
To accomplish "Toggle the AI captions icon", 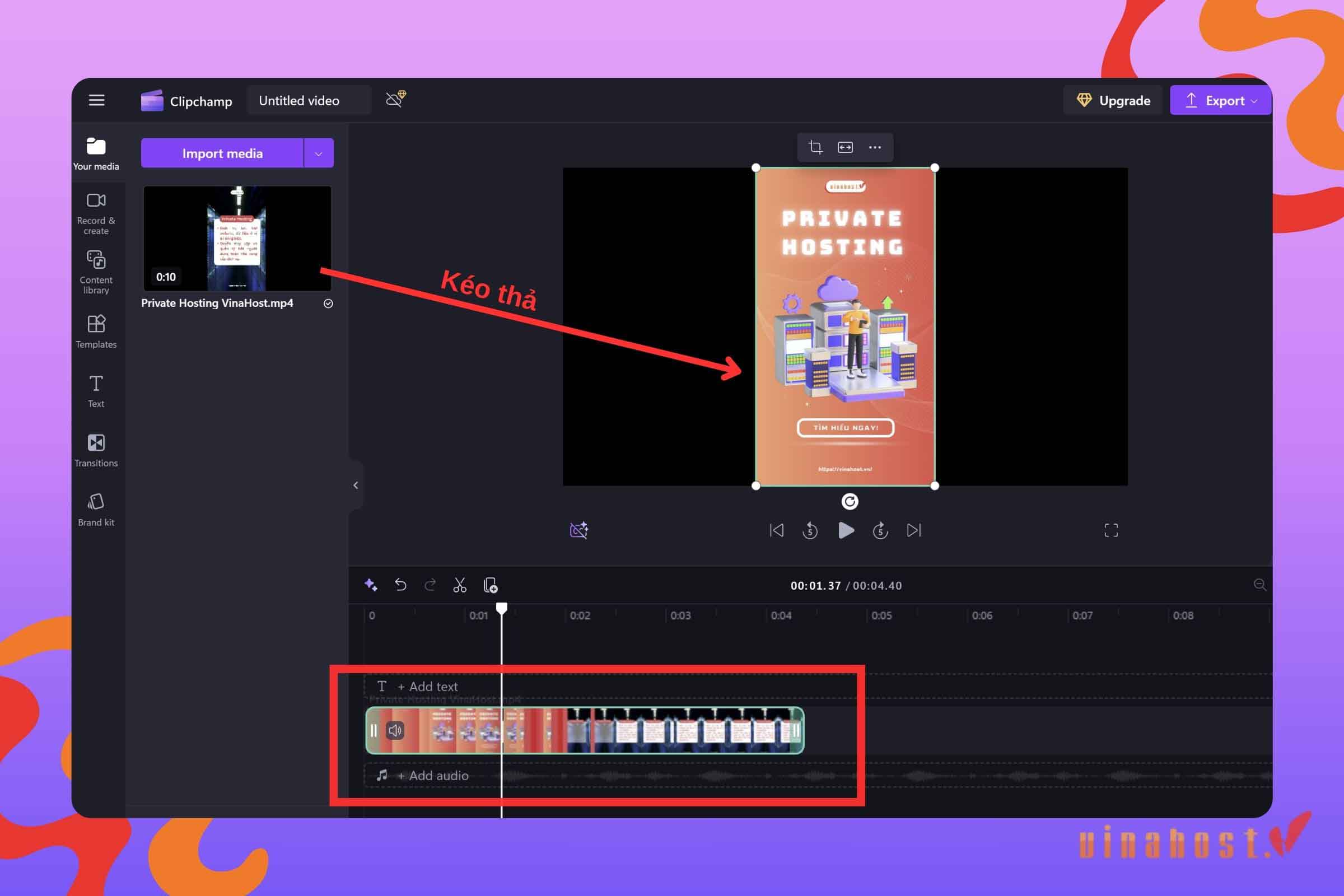I will point(579,530).
